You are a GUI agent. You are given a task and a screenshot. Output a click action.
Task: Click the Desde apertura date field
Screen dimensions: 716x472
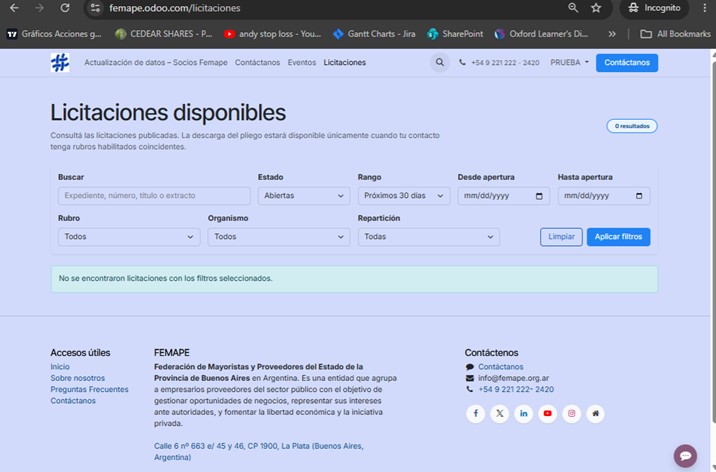[x=504, y=196]
